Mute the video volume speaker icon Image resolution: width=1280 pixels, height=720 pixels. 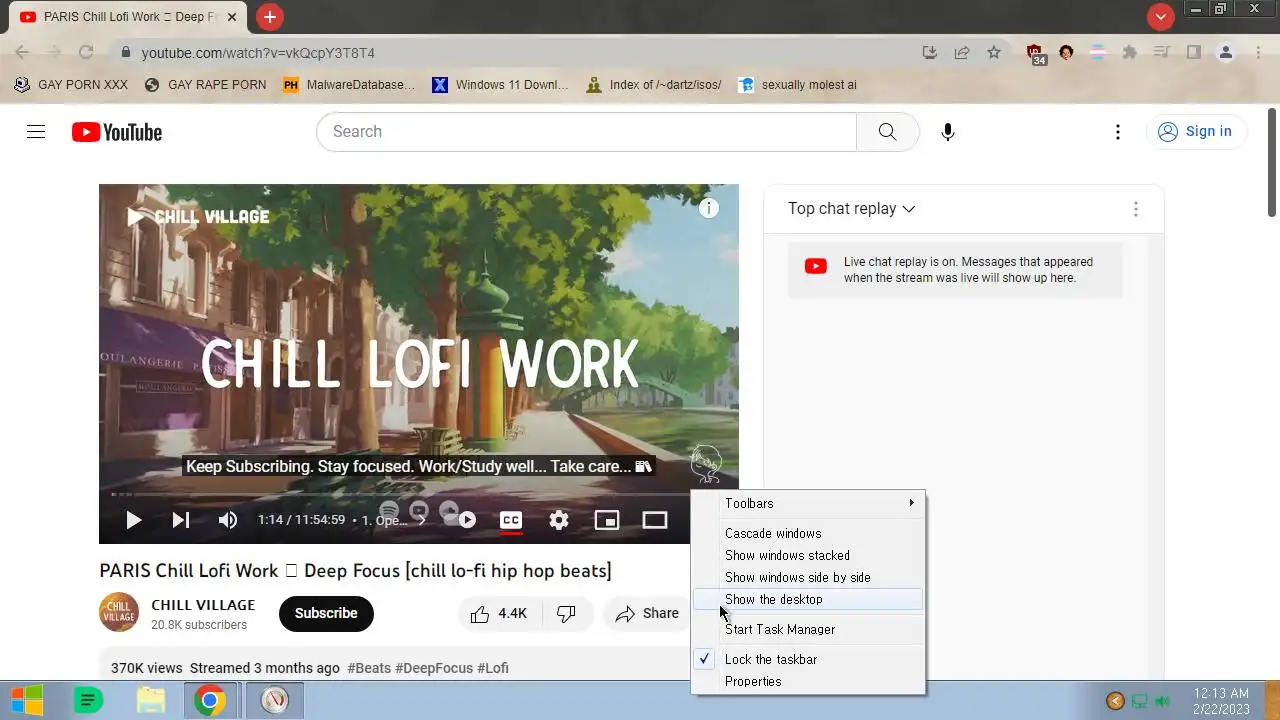tap(228, 520)
